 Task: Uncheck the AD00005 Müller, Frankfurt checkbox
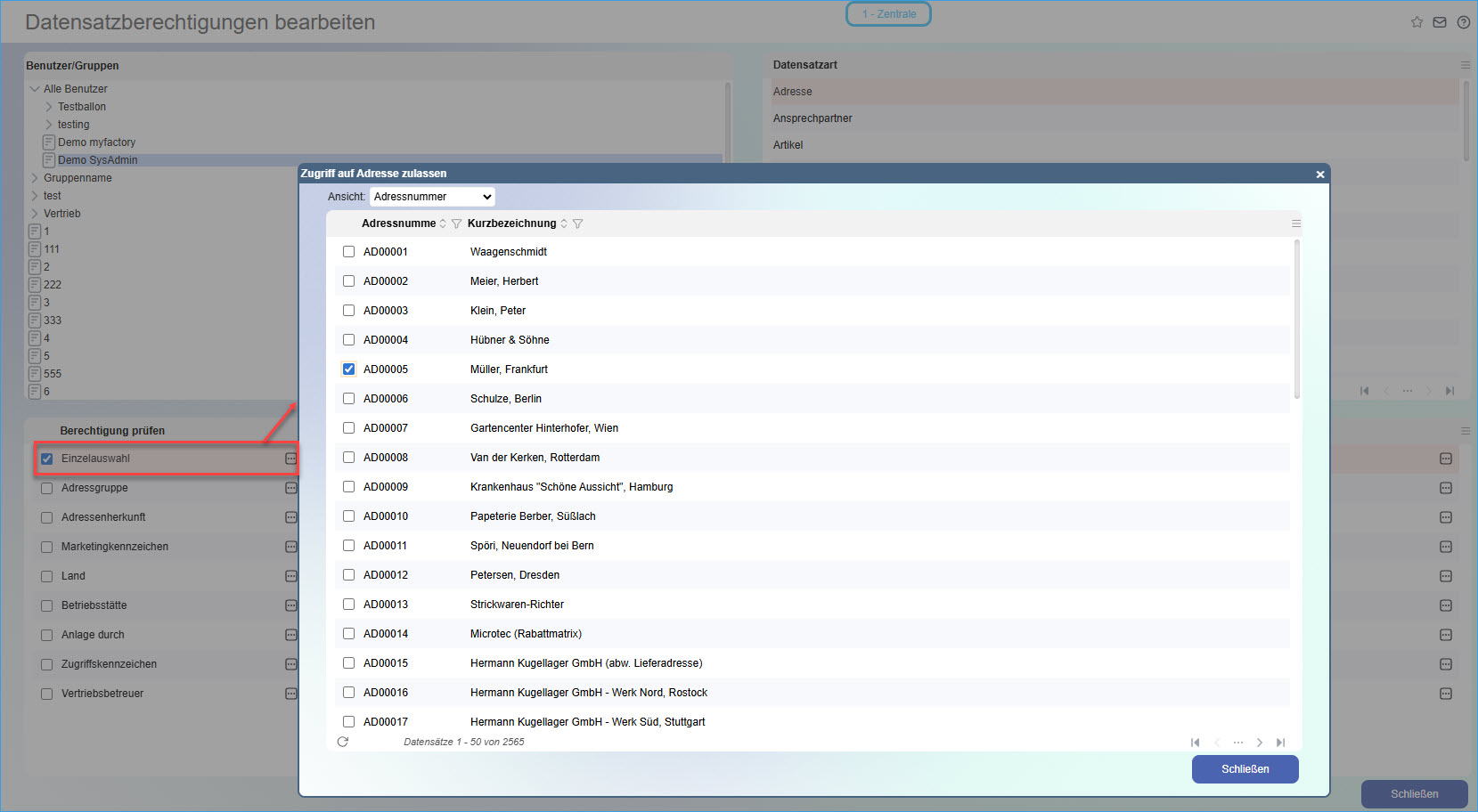point(349,369)
